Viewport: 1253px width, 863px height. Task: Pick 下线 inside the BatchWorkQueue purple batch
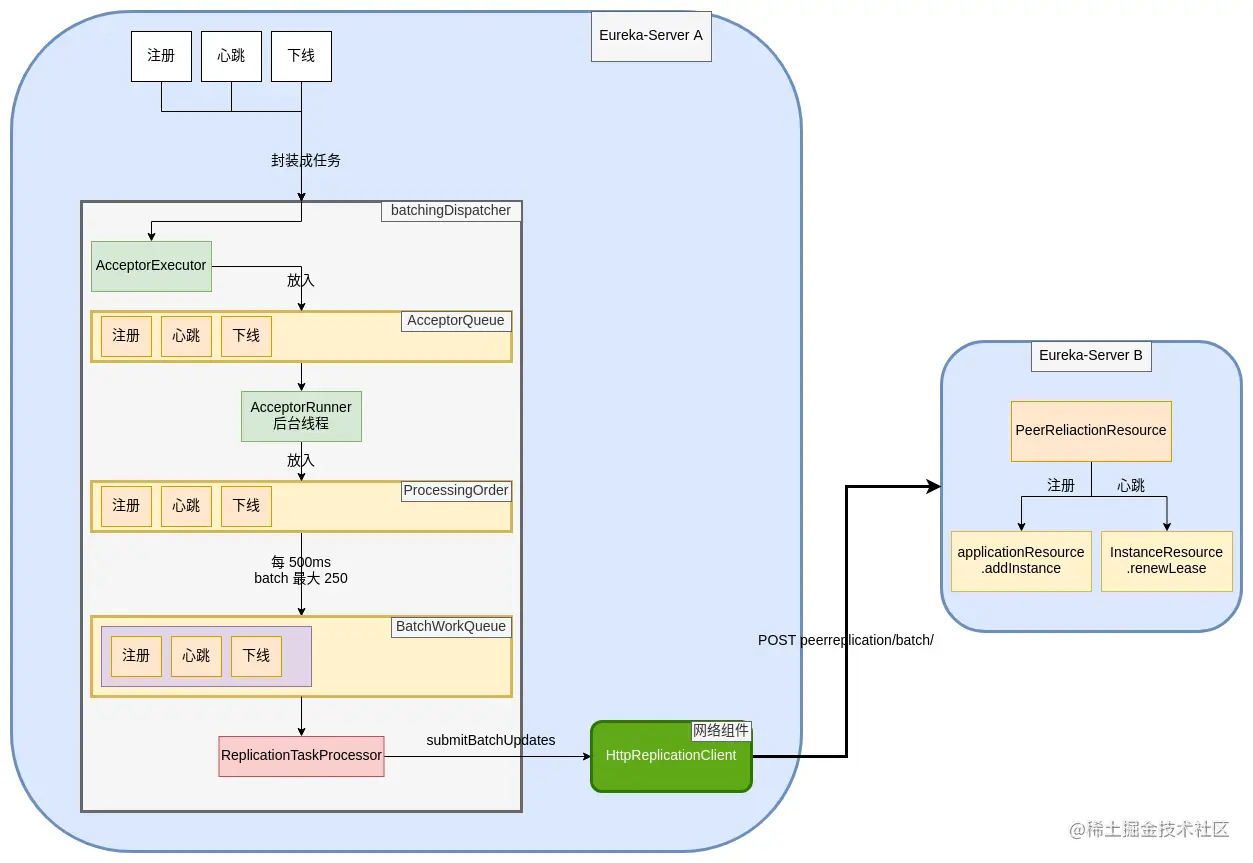point(256,656)
